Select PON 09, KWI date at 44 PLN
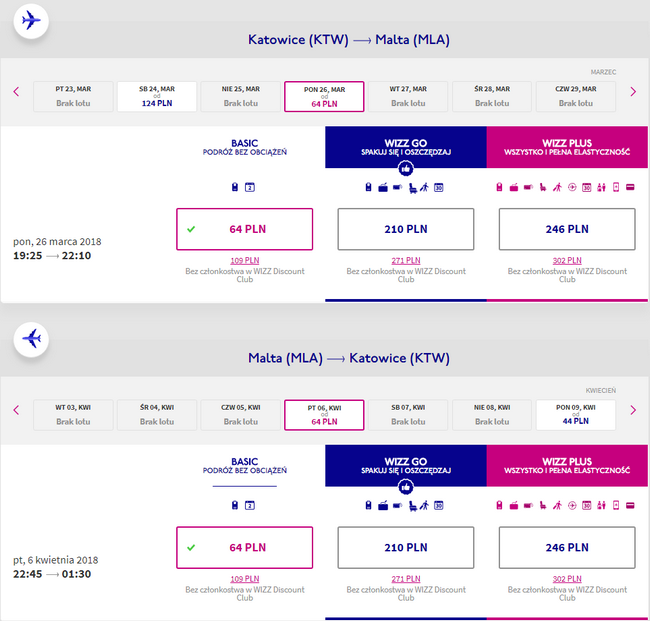 point(575,415)
